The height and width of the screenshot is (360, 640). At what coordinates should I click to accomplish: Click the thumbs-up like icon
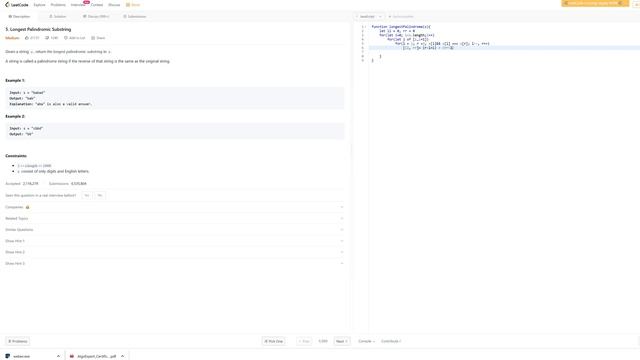(x=27, y=38)
